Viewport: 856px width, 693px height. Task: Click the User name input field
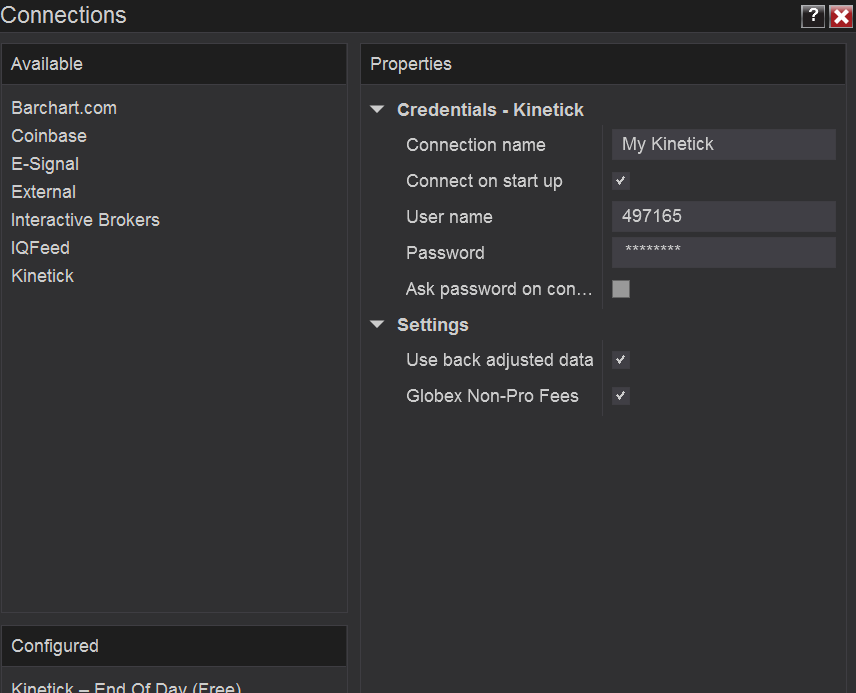(x=723, y=217)
